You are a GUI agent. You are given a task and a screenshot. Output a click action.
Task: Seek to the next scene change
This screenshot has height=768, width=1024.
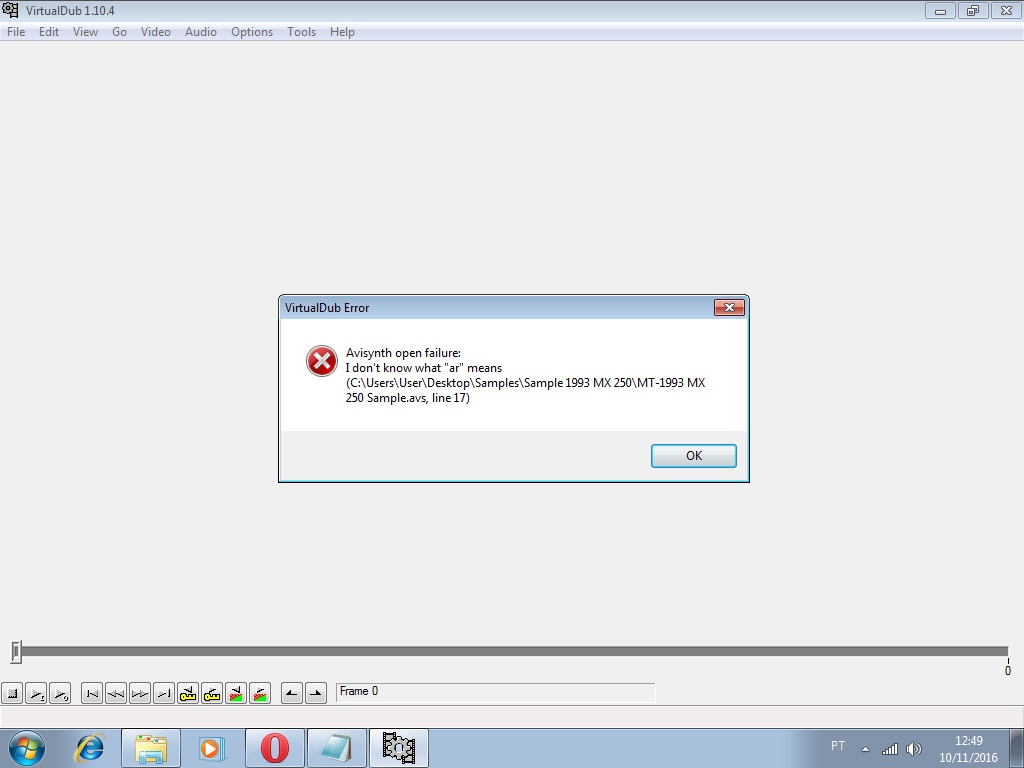[260, 693]
